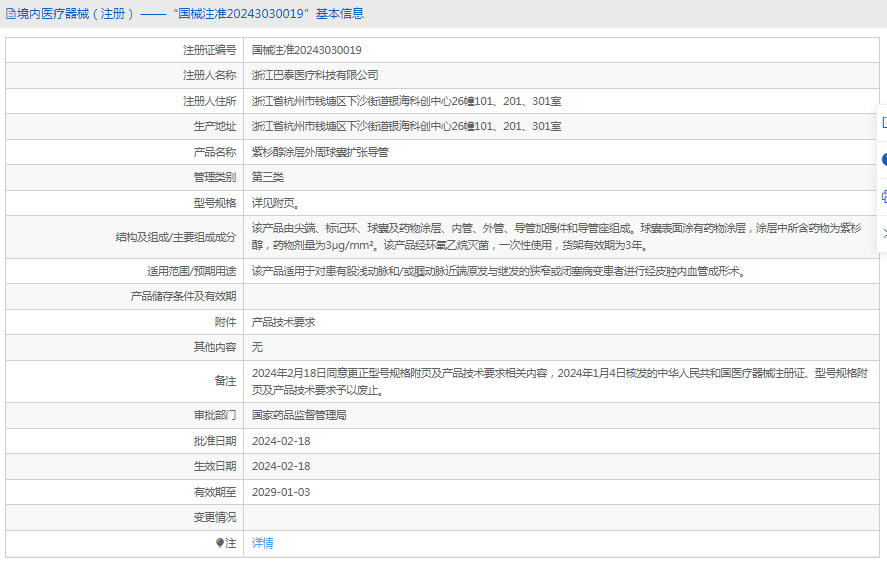Click the 附件 label

click(226, 323)
